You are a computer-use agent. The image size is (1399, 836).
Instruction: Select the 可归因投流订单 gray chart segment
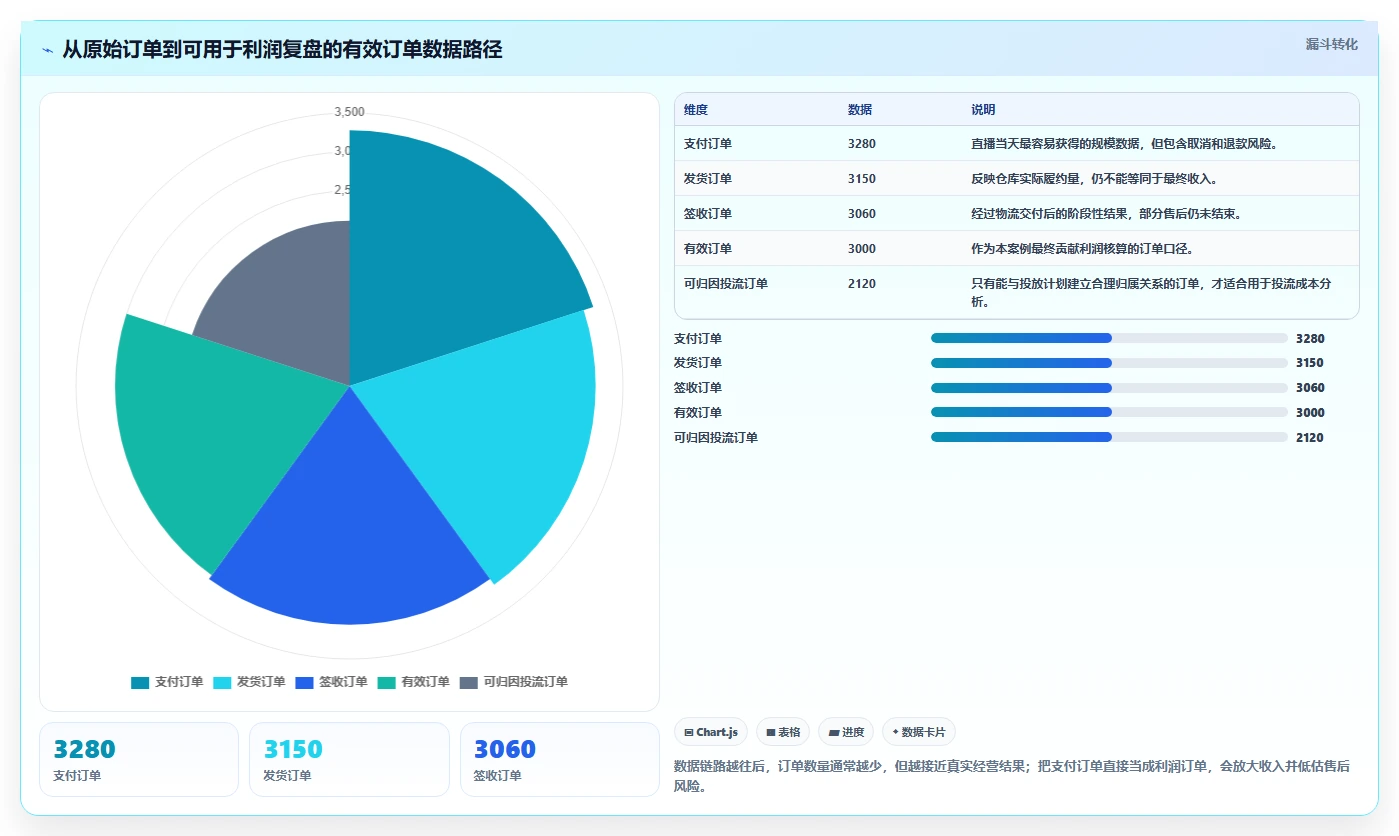290,300
